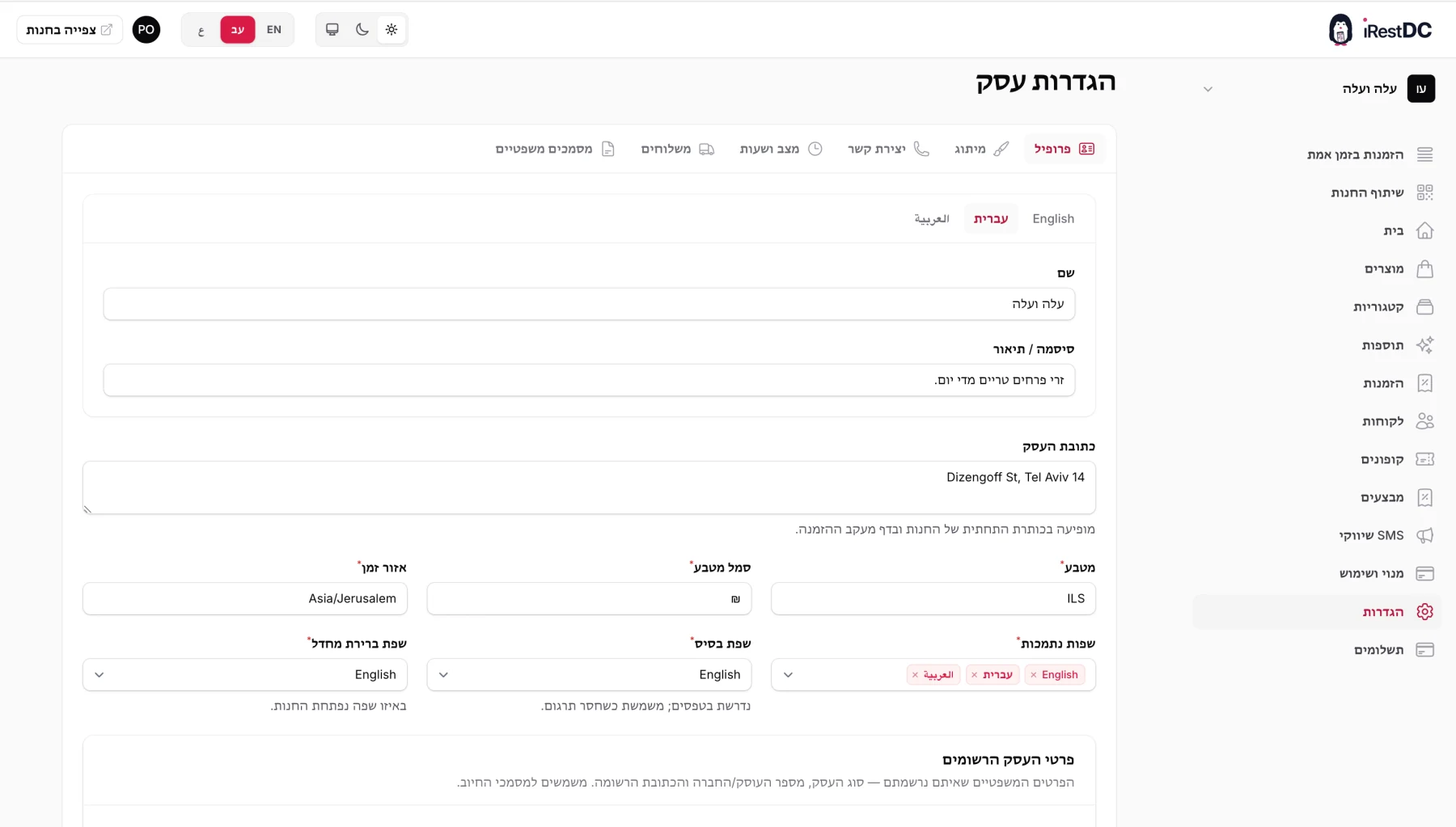Click the truck icon beside משלוחים

click(706, 149)
